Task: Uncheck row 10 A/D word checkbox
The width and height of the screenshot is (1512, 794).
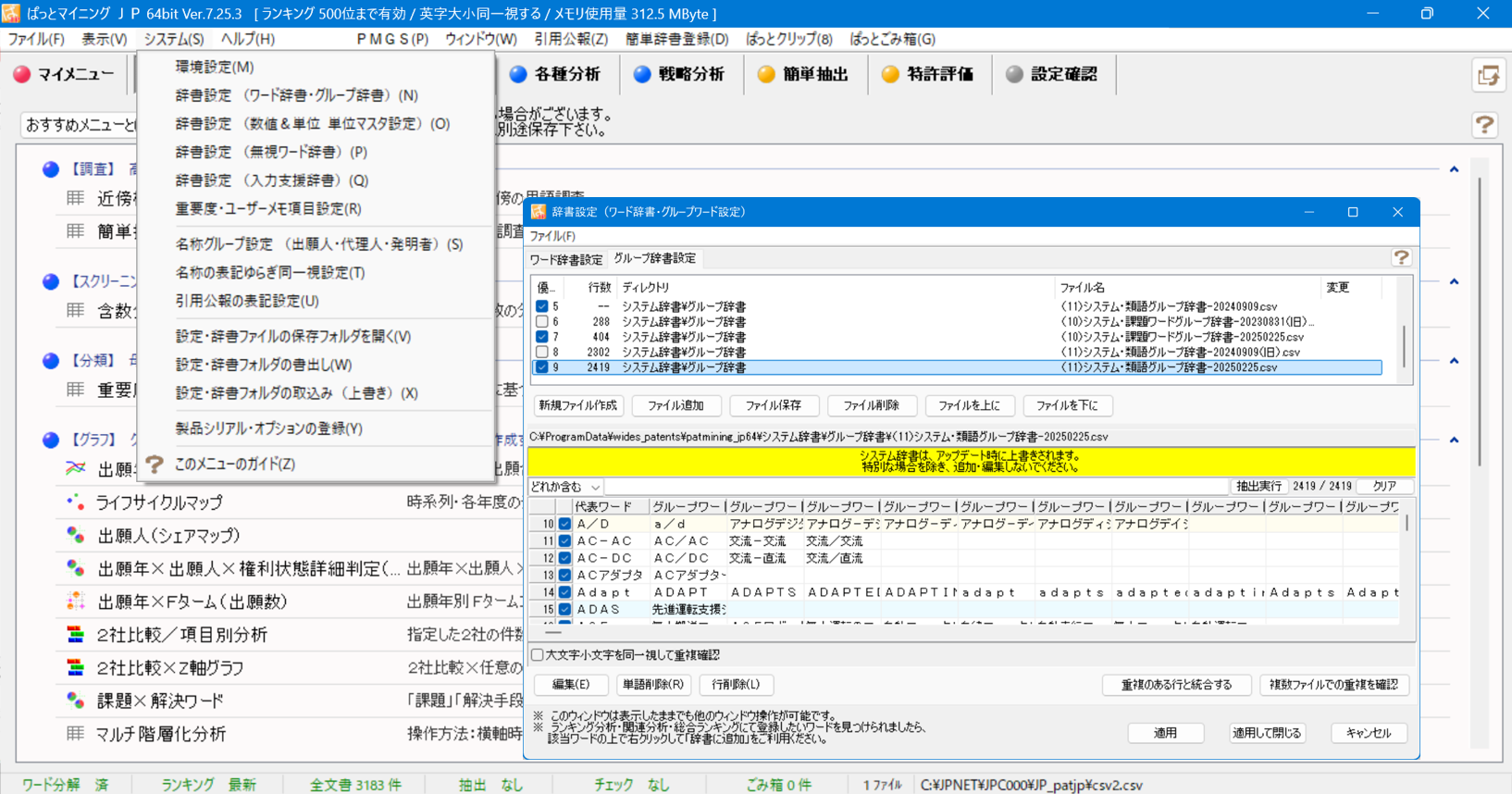Action: click(564, 524)
